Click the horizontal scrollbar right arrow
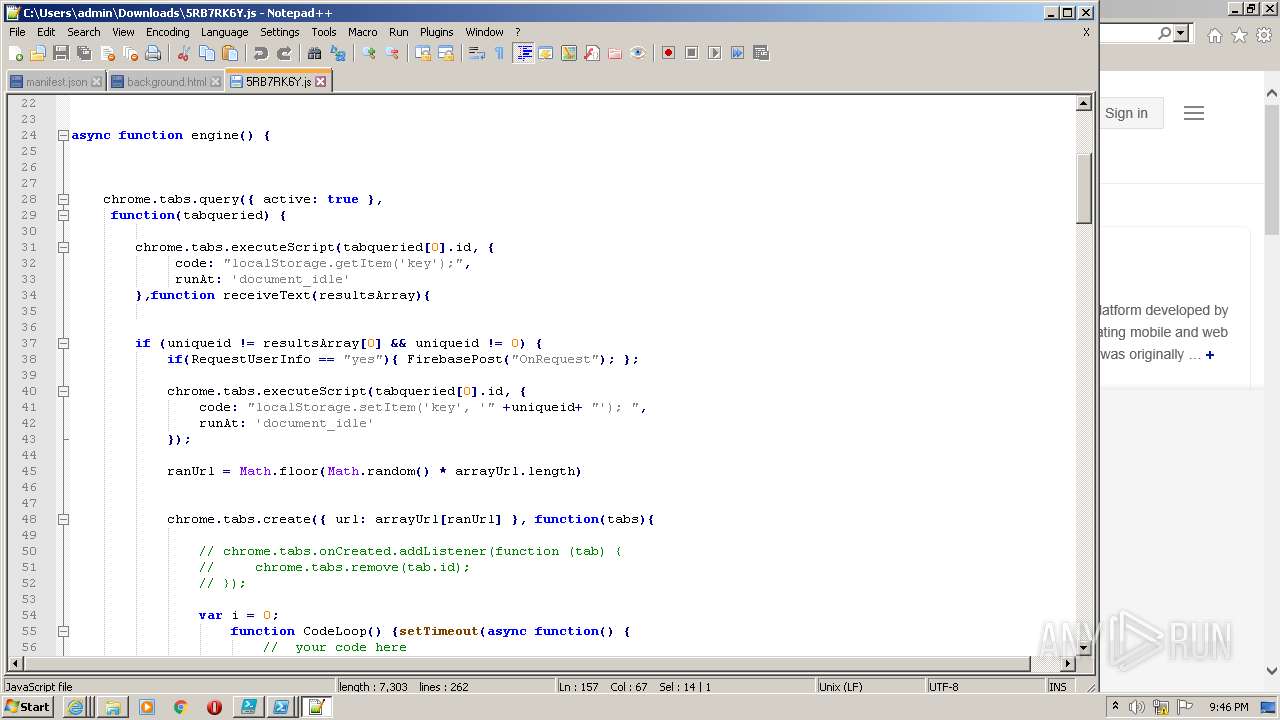The height and width of the screenshot is (720, 1280). [x=1068, y=663]
